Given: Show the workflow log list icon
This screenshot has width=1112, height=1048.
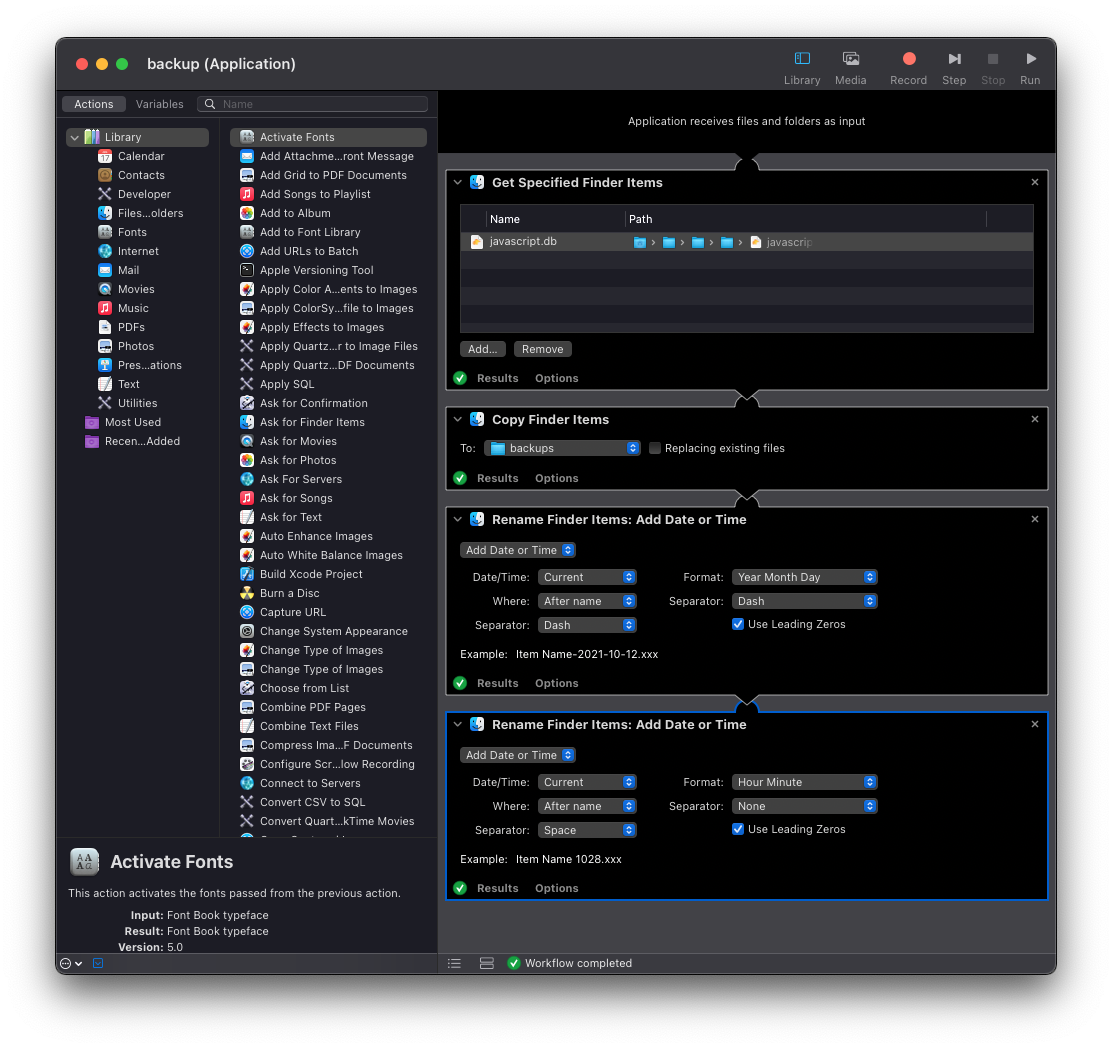Looking at the screenshot, I should click(x=454, y=963).
